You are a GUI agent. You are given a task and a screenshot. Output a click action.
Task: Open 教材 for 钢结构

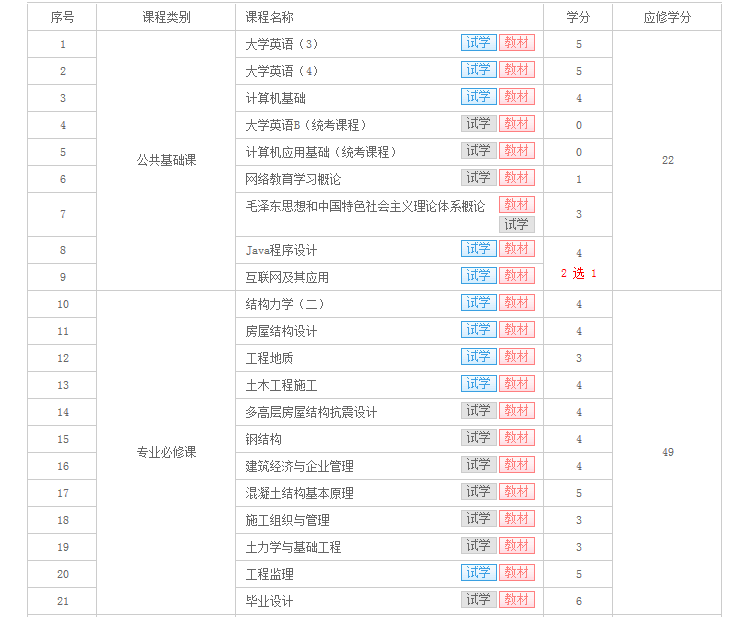516,438
